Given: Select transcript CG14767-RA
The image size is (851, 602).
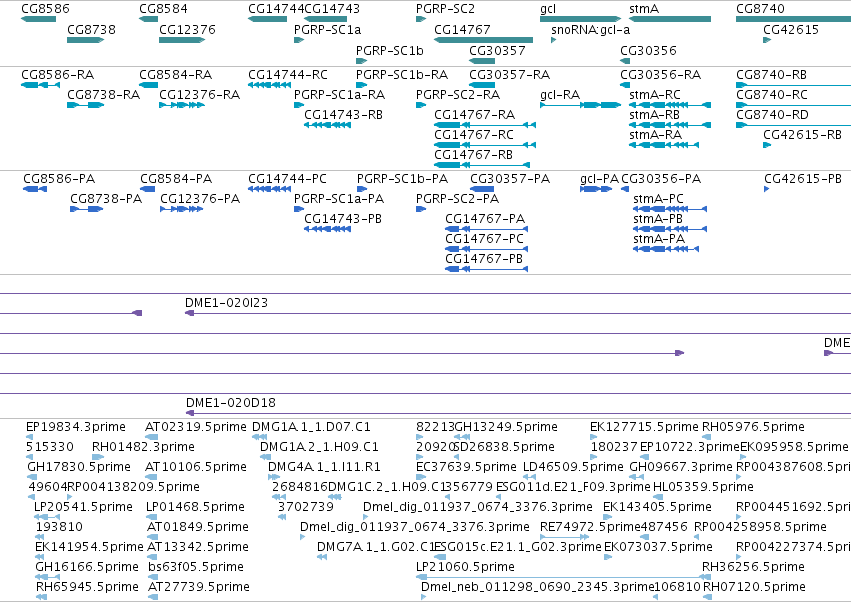Looking at the screenshot, I should [485, 125].
